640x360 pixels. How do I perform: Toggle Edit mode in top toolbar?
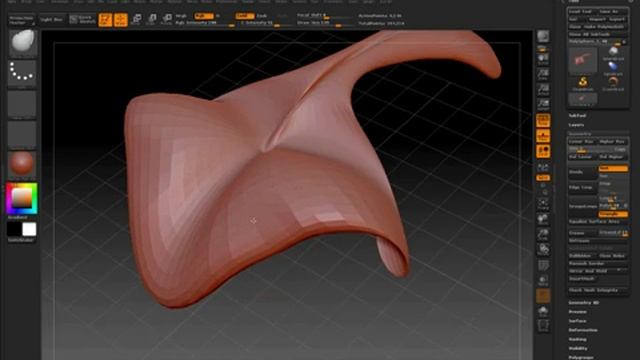105,20
